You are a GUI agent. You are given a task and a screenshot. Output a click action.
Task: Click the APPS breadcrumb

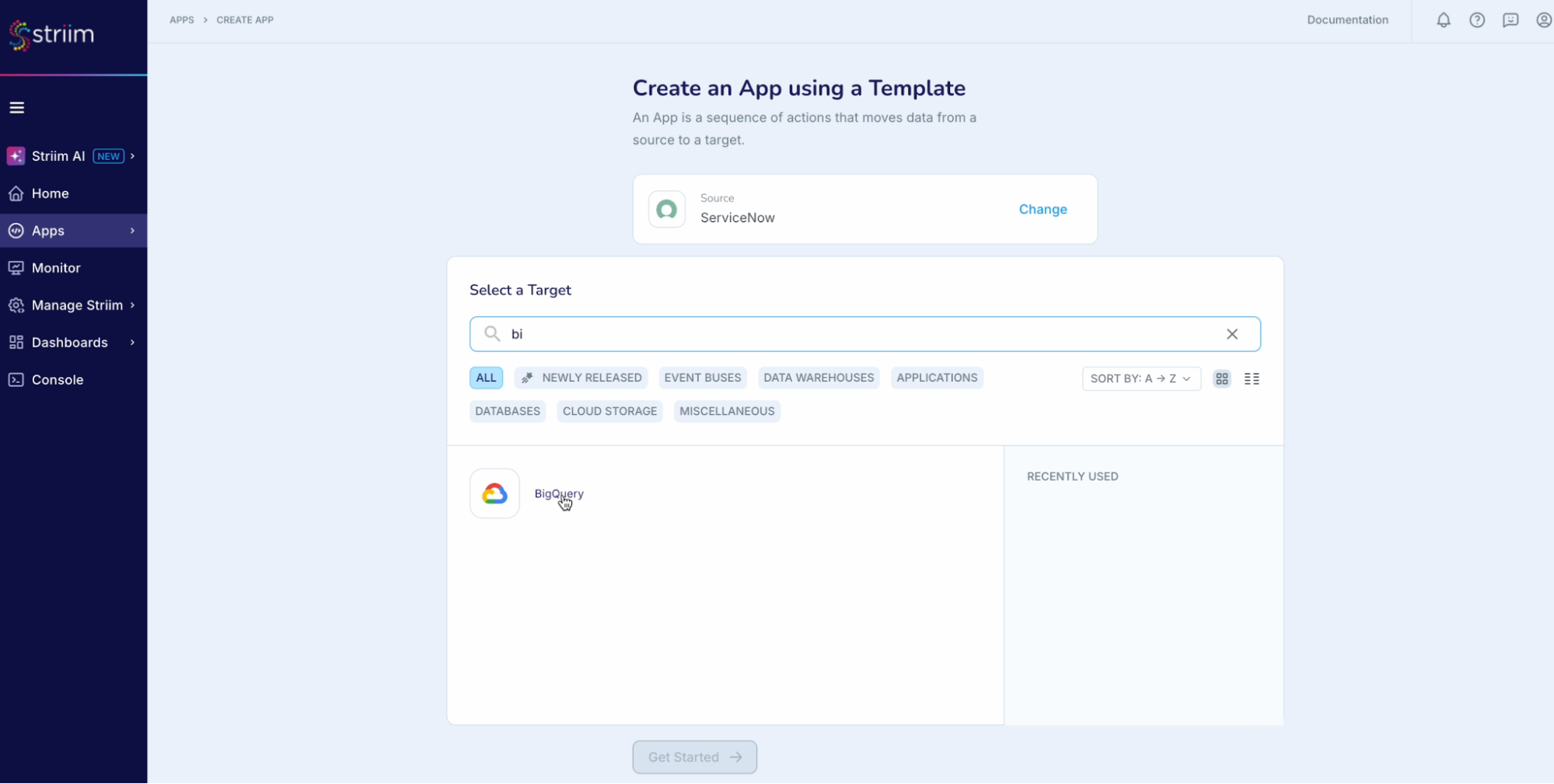point(182,20)
